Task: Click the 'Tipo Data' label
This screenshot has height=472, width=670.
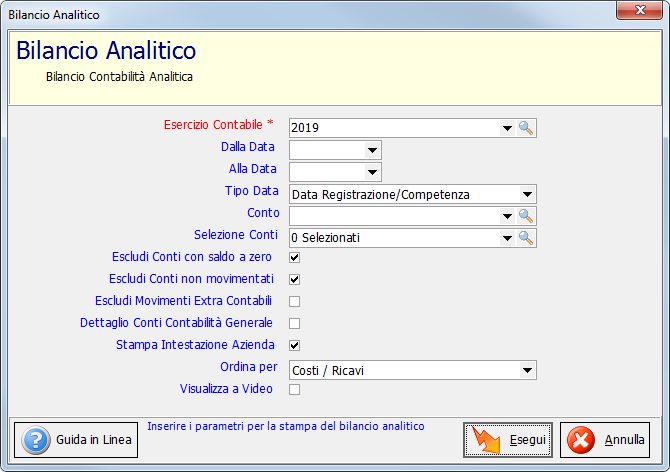Action: pos(252,191)
